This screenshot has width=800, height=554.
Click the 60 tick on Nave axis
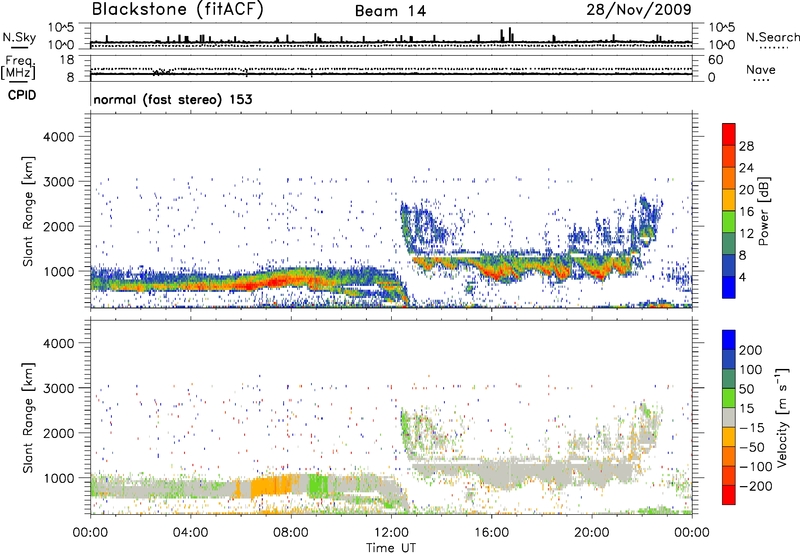715,60
